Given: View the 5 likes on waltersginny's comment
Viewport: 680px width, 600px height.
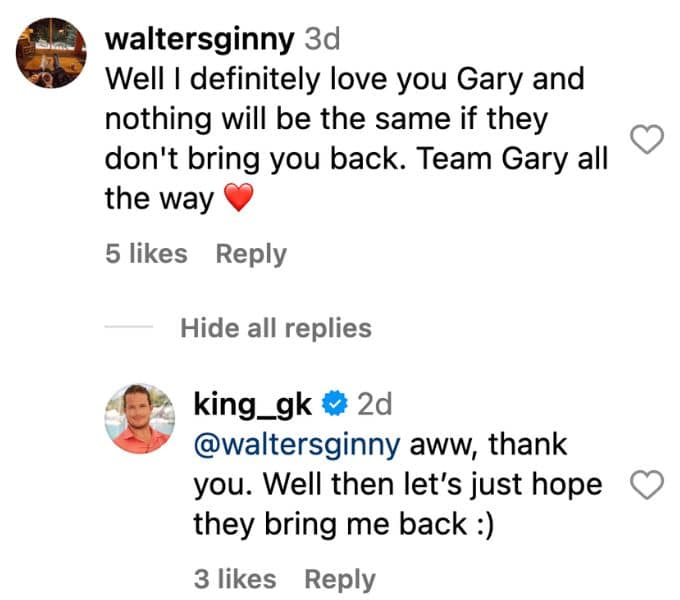Looking at the screenshot, I should 146,254.
